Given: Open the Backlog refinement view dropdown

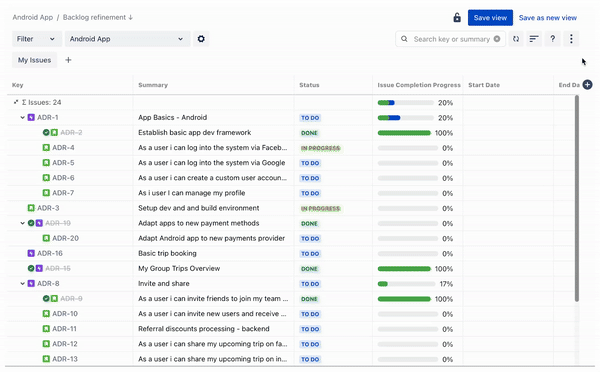Looking at the screenshot, I should 98,17.
